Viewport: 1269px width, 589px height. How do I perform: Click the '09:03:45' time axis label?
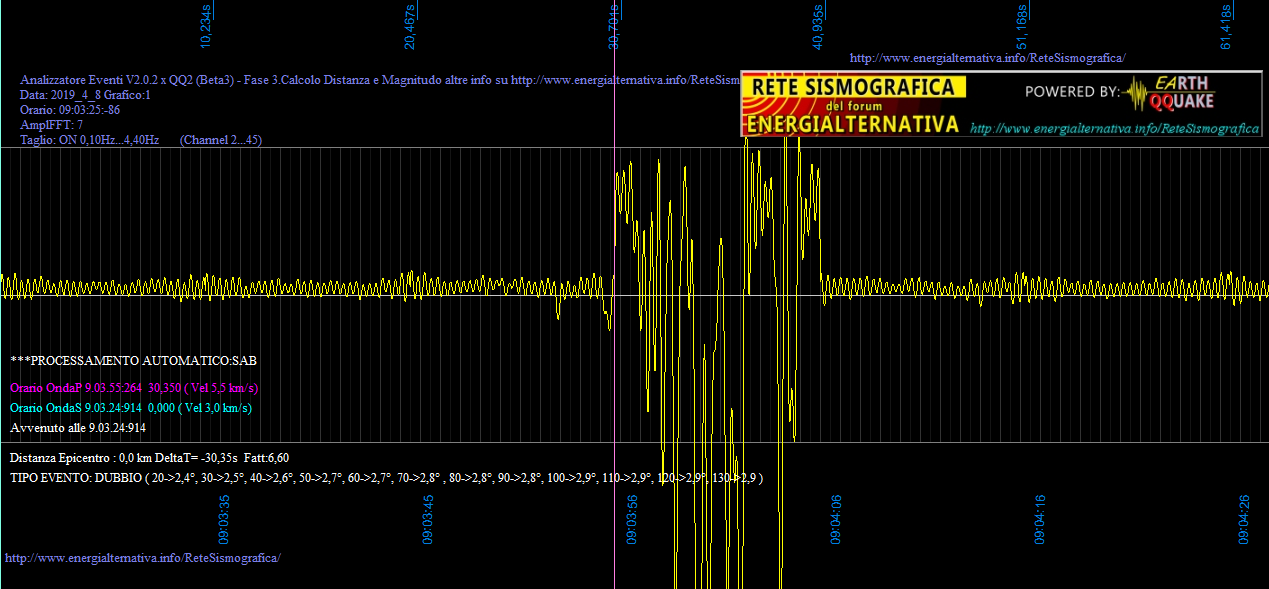click(429, 519)
